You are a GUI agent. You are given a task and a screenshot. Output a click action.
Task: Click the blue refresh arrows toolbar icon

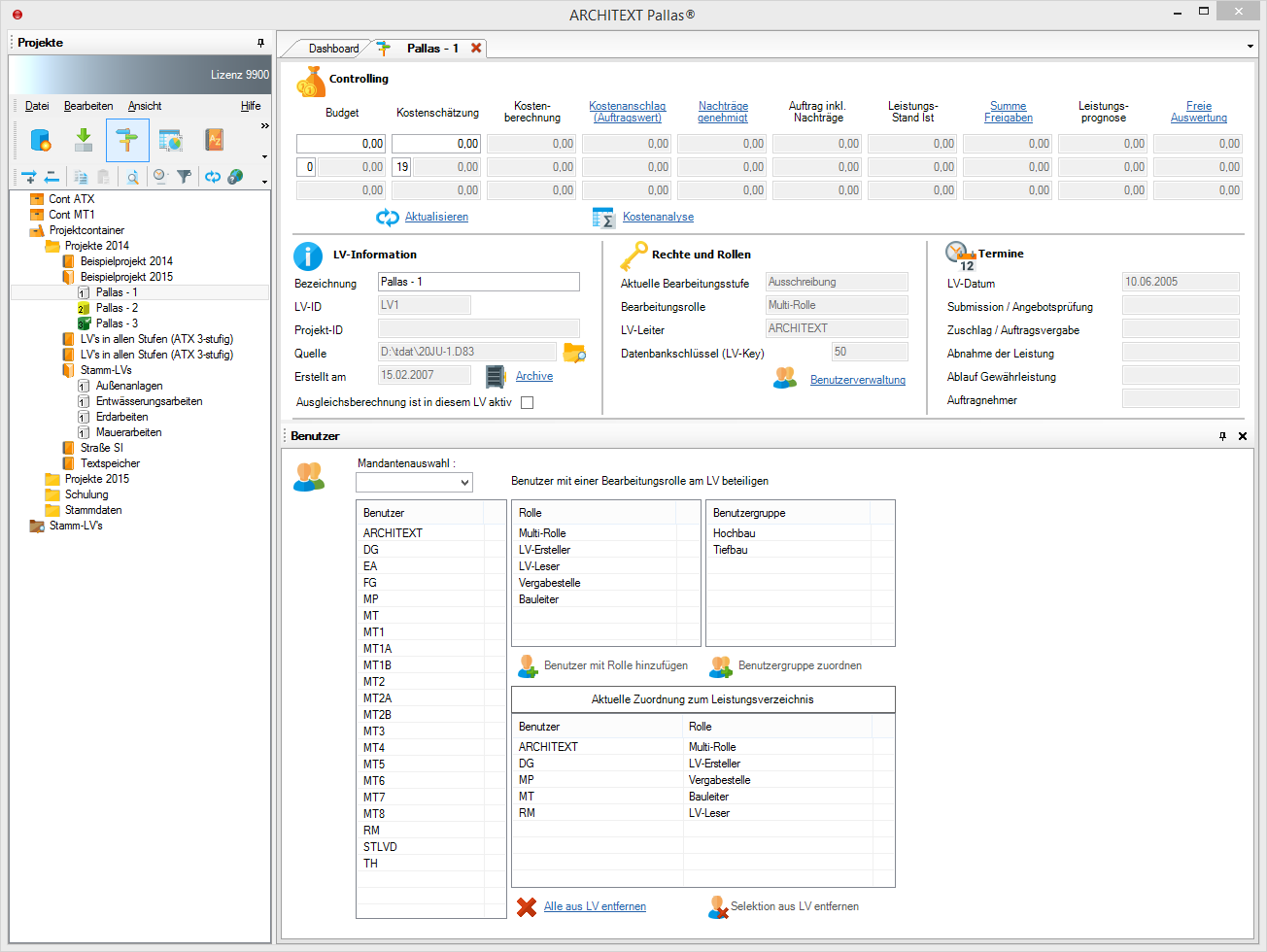(212, 177)
